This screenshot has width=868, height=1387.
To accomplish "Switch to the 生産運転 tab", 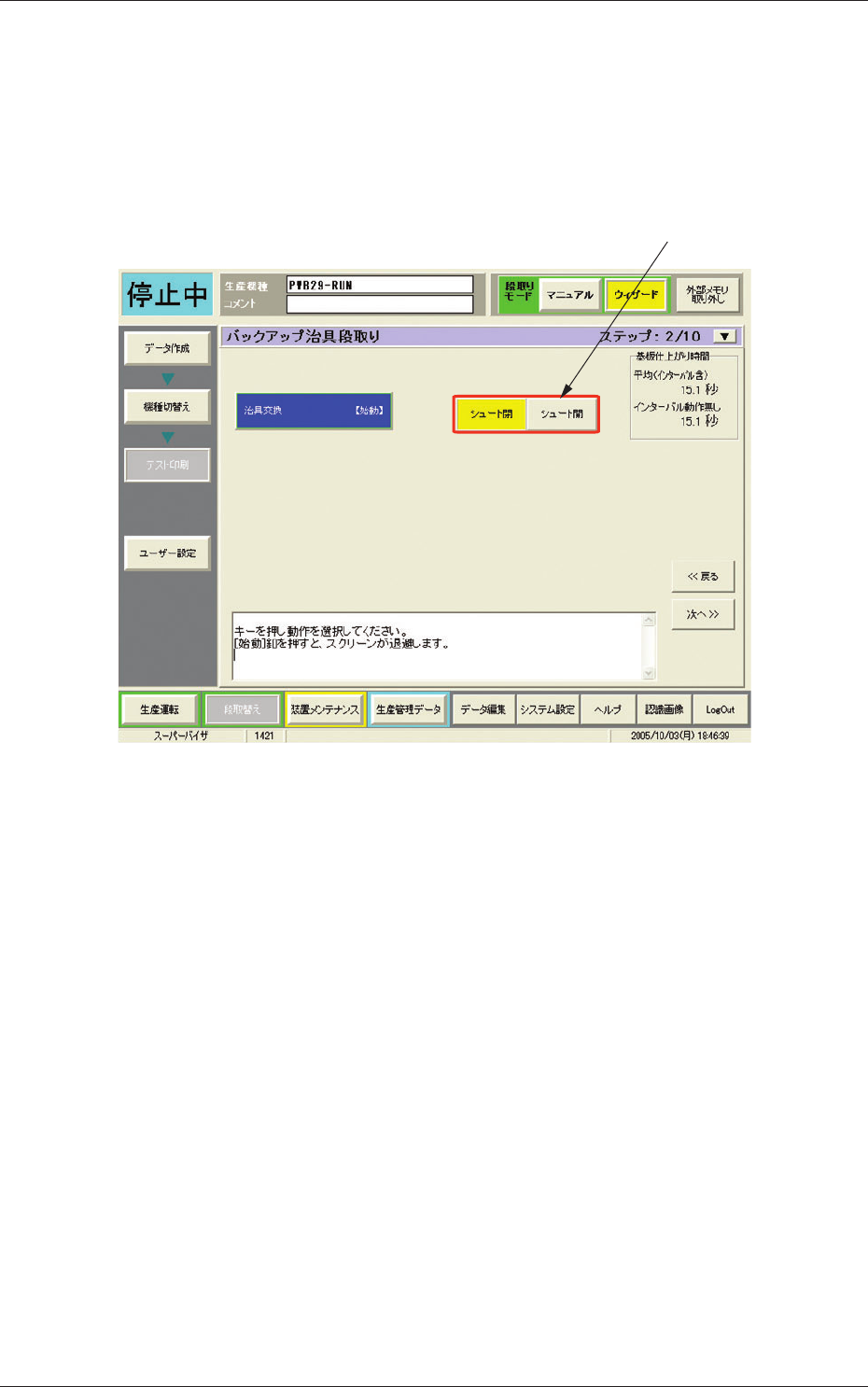I will [160, 709].
